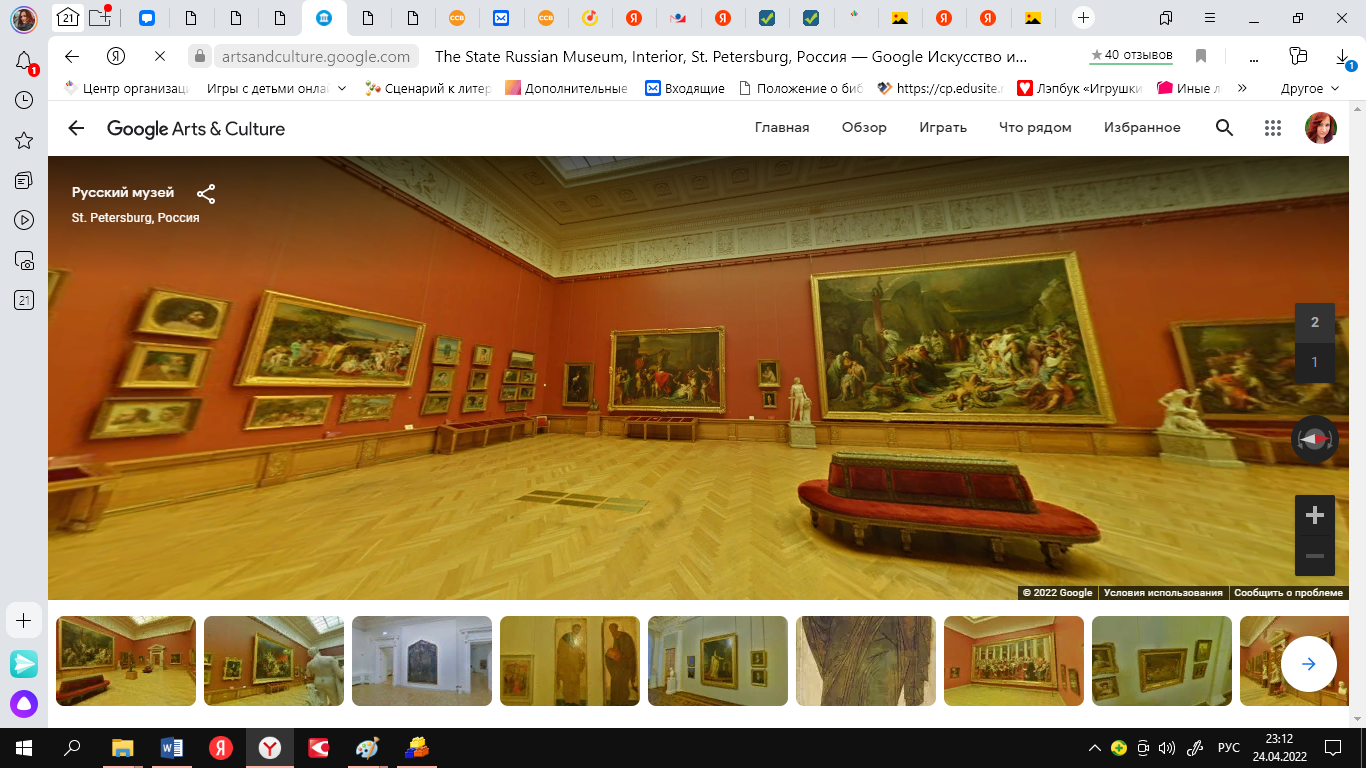Click browser back arrow in the address bar

click(x=71, y=56)
